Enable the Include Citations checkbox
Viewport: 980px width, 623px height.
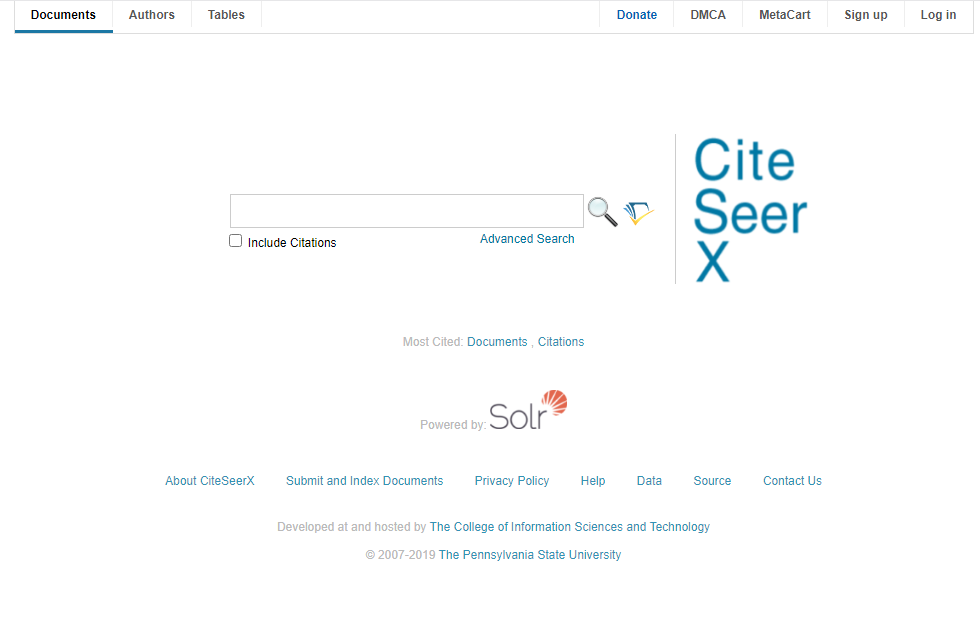(236, 241)
